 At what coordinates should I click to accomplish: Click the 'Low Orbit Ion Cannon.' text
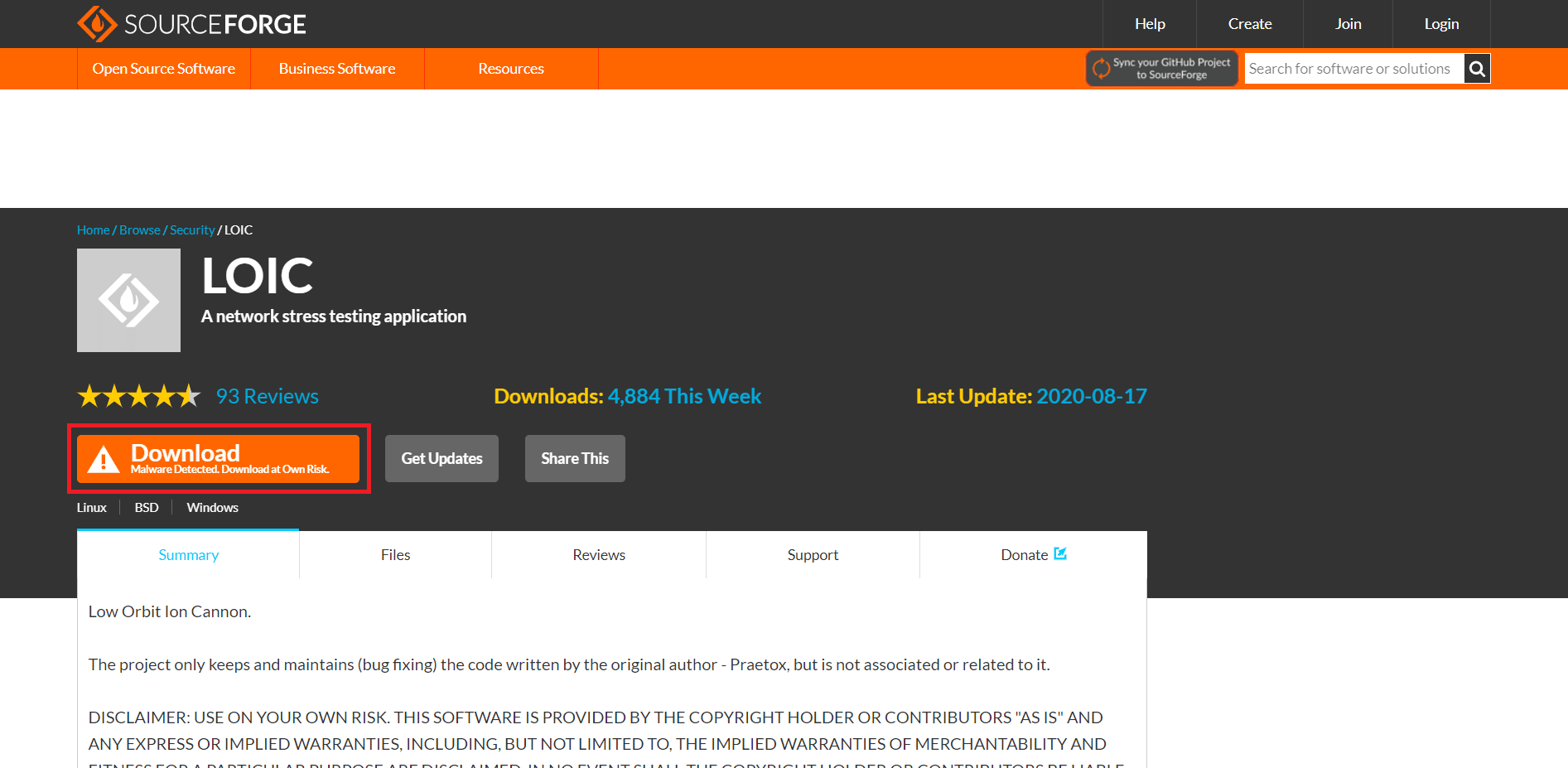click(170, 611)
